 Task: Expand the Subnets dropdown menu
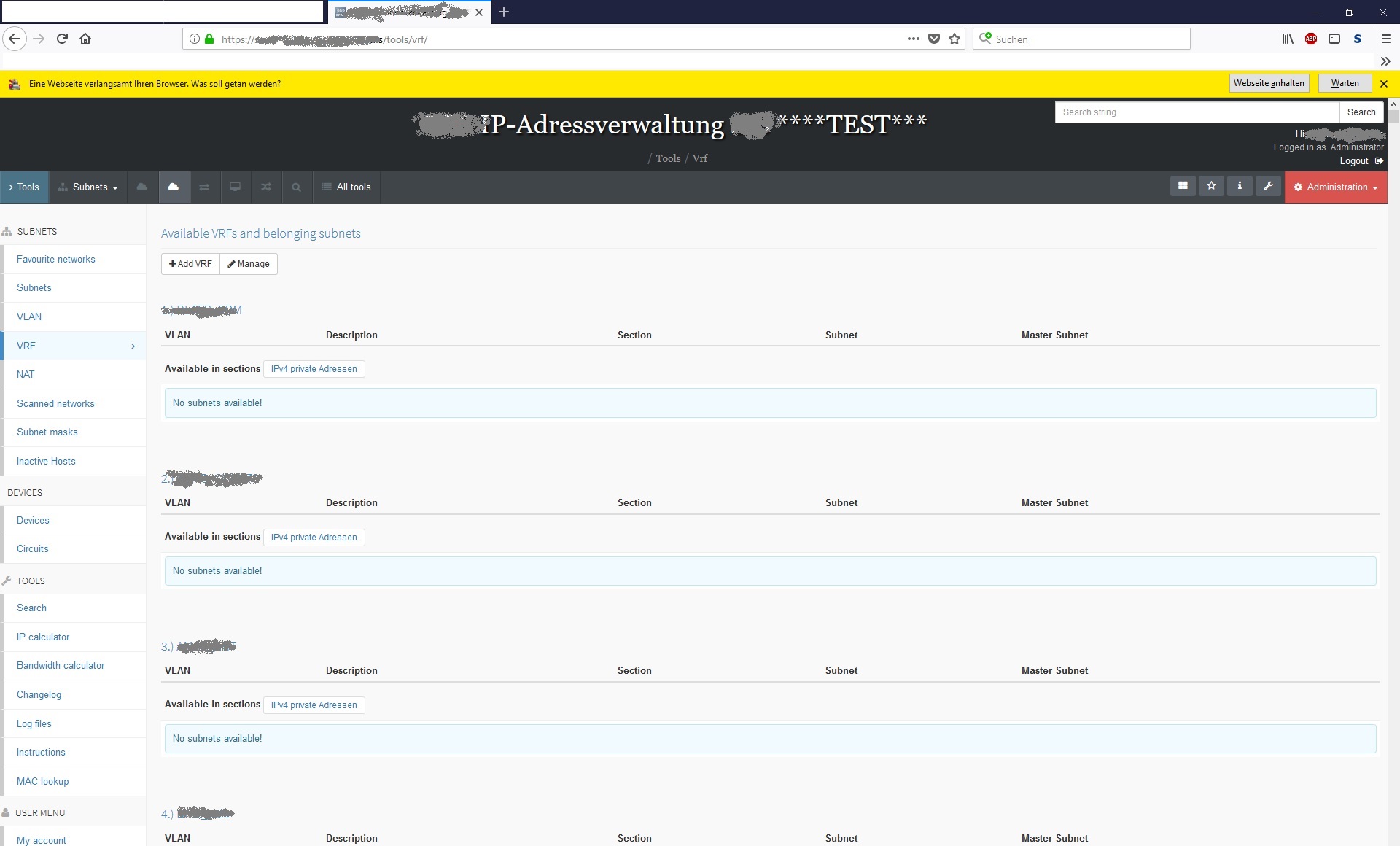click(87, 187)
